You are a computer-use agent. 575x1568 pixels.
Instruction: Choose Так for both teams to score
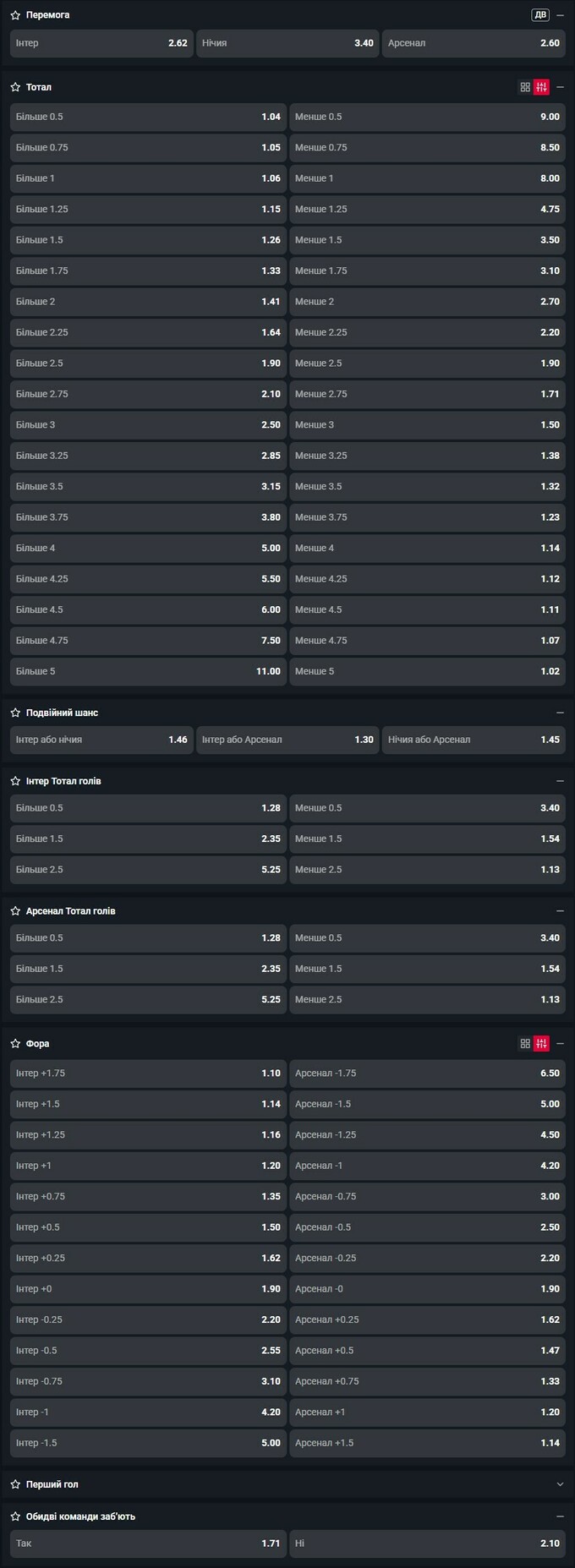point(148,1543)
